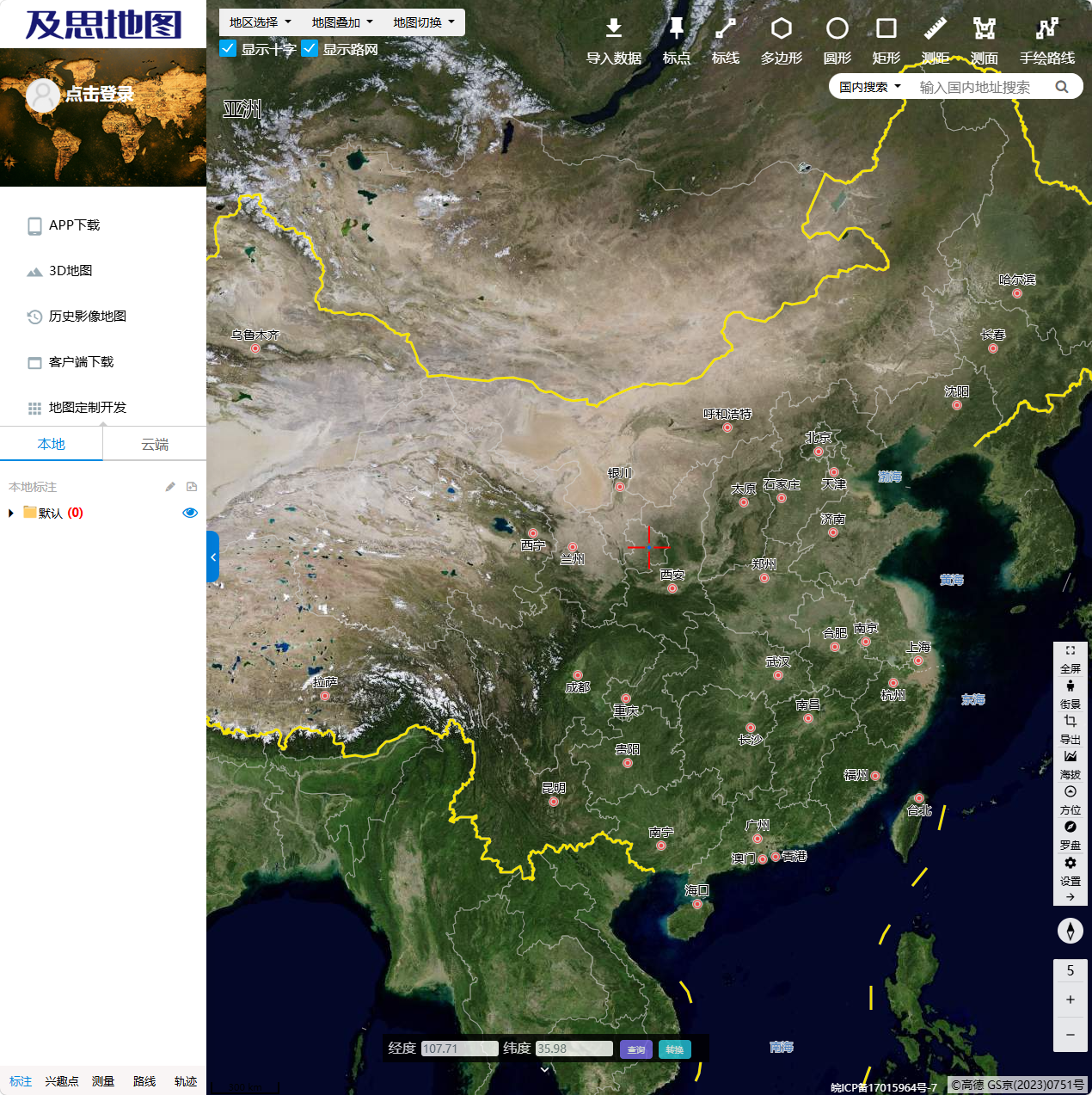
Task: Toggle the show road network (显示路网) checkbox
Action: click(x=310, y=48)
